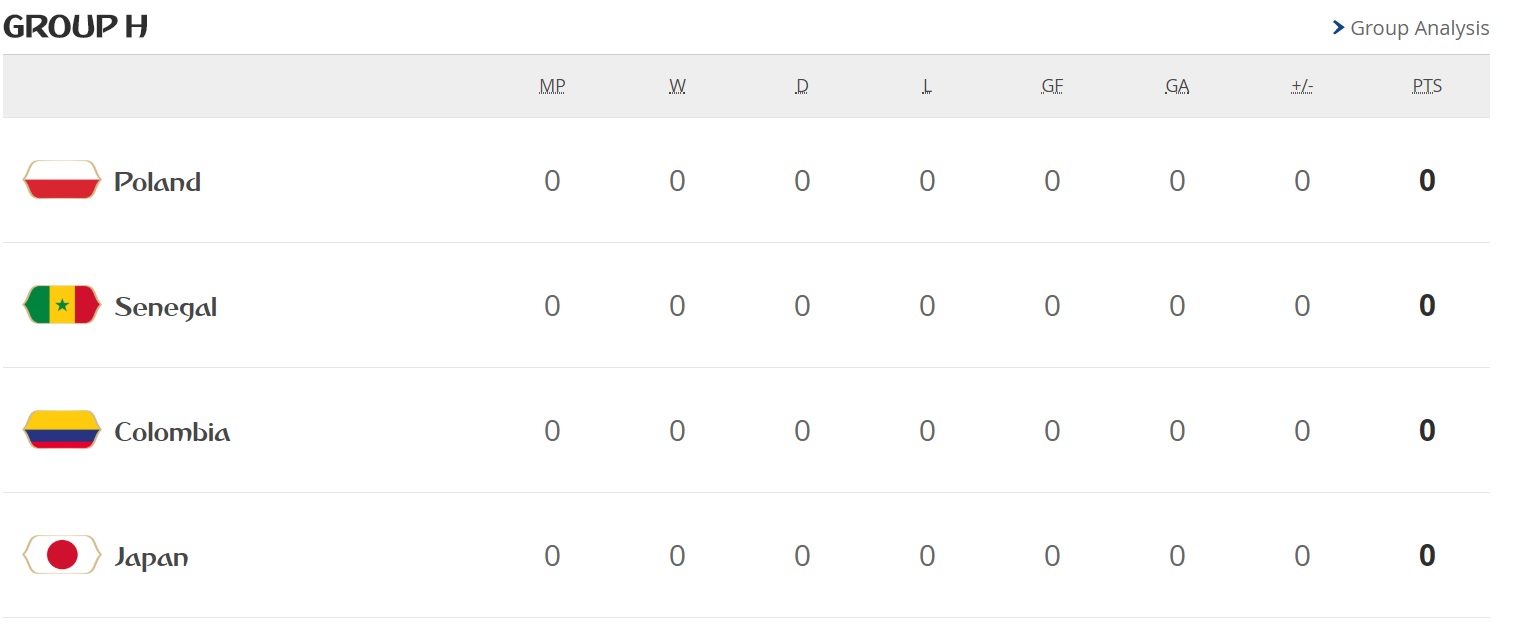Click the +/- goal difference header
Screen dimensions: 1517x629
point(1302,86)
